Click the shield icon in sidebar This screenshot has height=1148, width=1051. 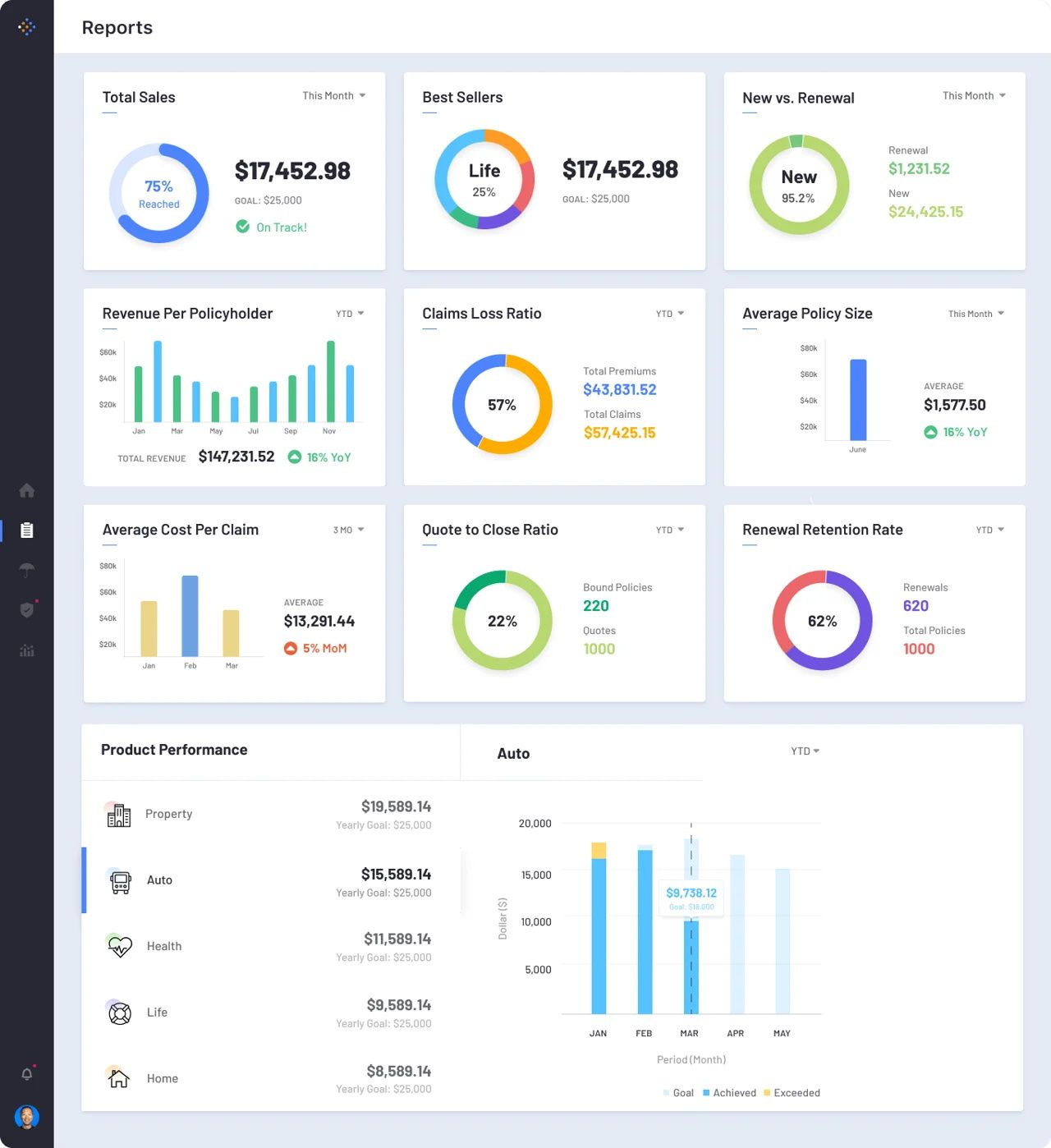click(x=26, y=609)
